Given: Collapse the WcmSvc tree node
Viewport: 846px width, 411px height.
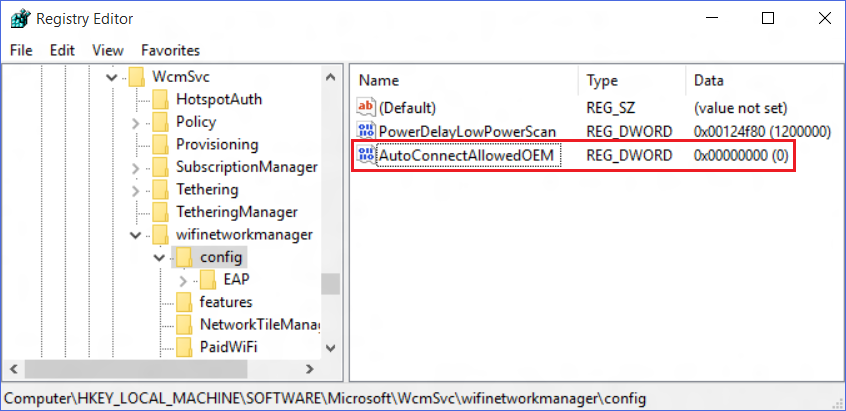Looking at the screenshot, I should click(112, 77).
